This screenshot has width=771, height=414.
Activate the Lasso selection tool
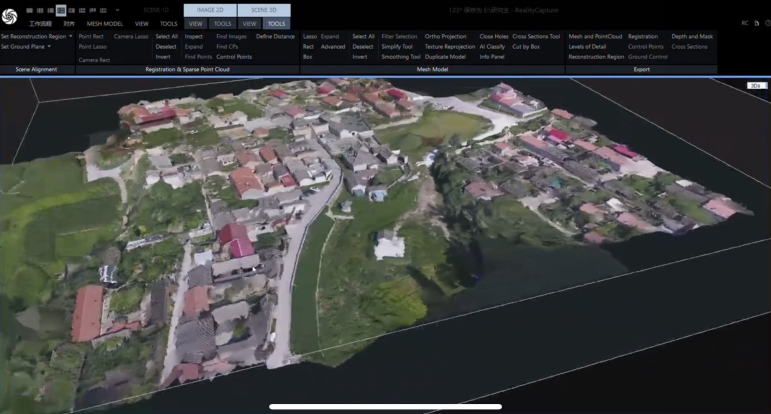pyautogui.click(x=309, y=36)
